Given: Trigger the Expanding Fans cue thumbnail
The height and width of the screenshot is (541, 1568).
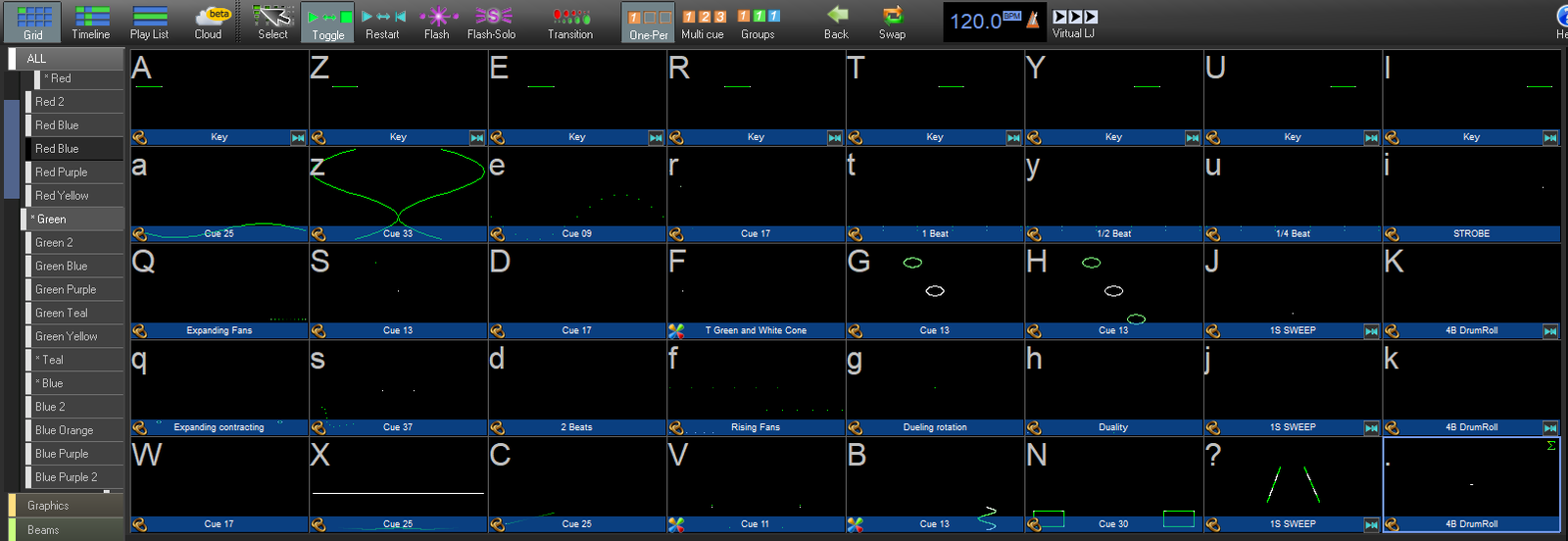Looking at the screenshot, I should (x=220, y=284).
